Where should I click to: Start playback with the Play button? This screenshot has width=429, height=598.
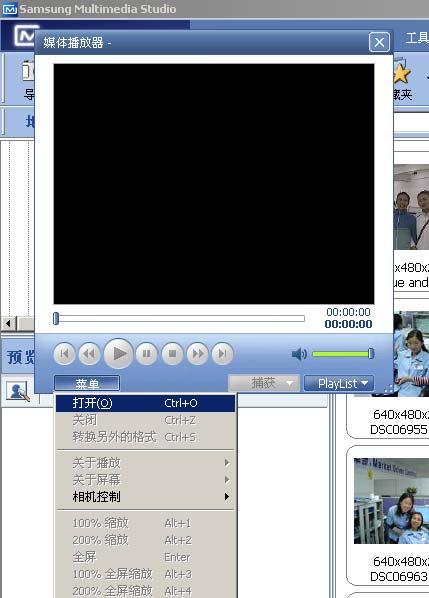point(119,354)
